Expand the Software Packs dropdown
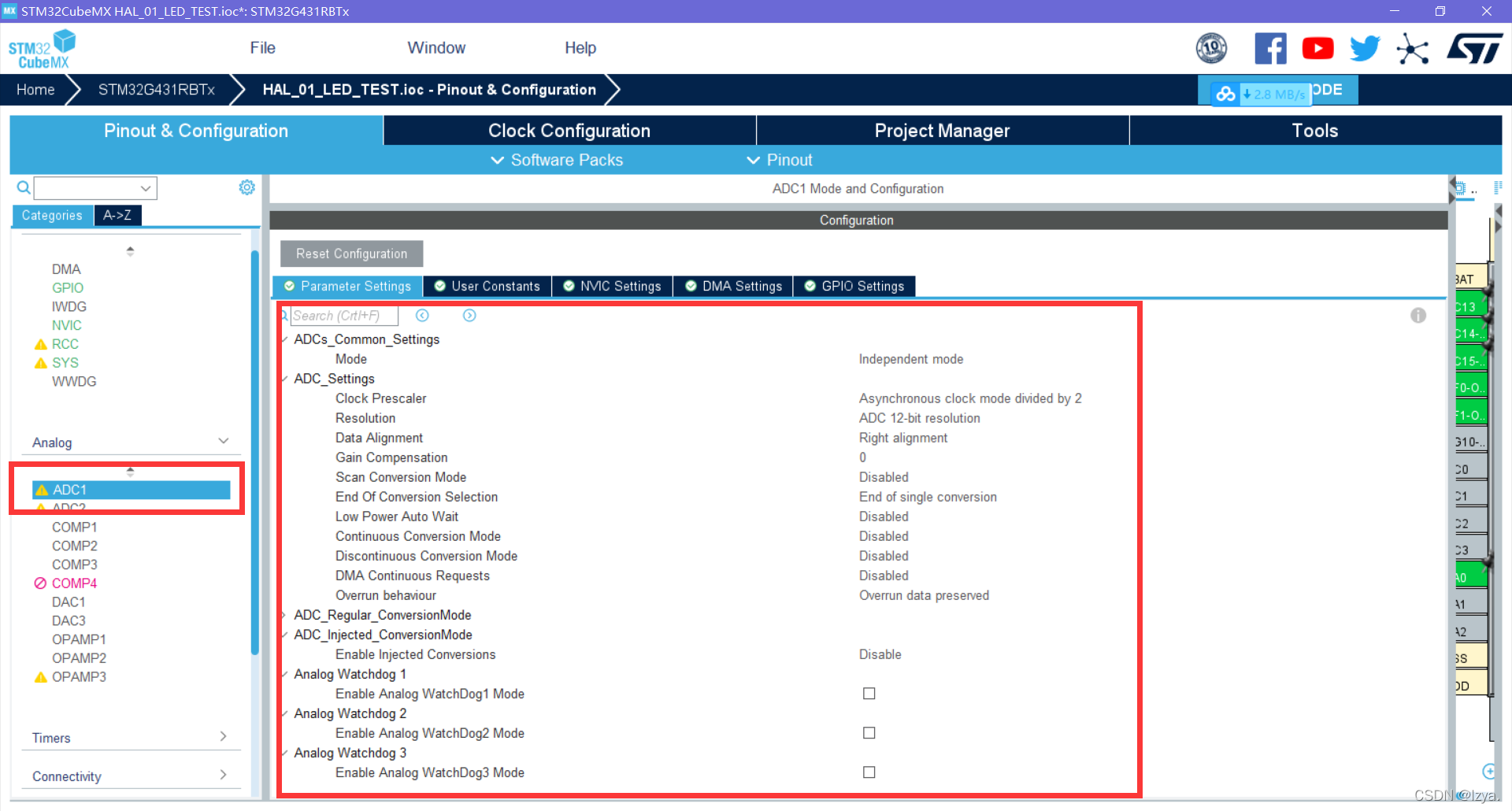This screenshot has width=1512, height=811. (557, 160)
